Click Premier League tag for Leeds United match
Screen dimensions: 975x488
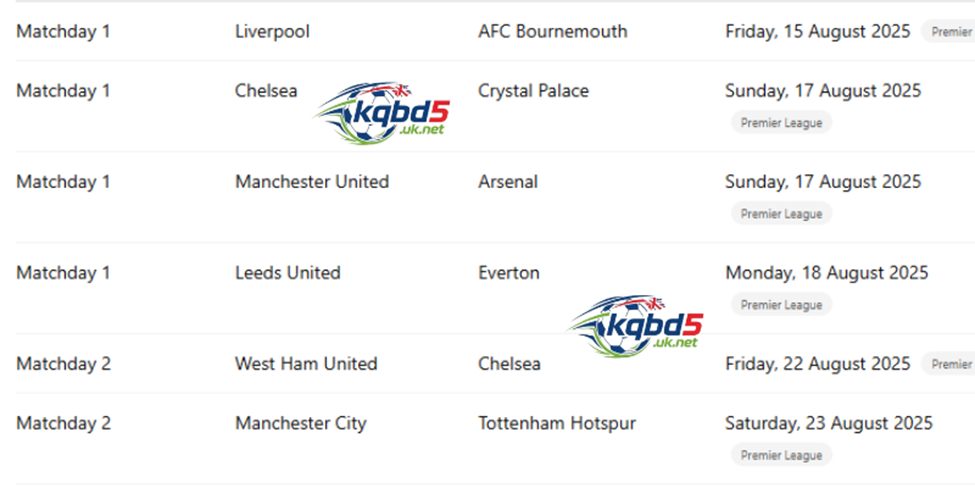[x=781, y=305]
